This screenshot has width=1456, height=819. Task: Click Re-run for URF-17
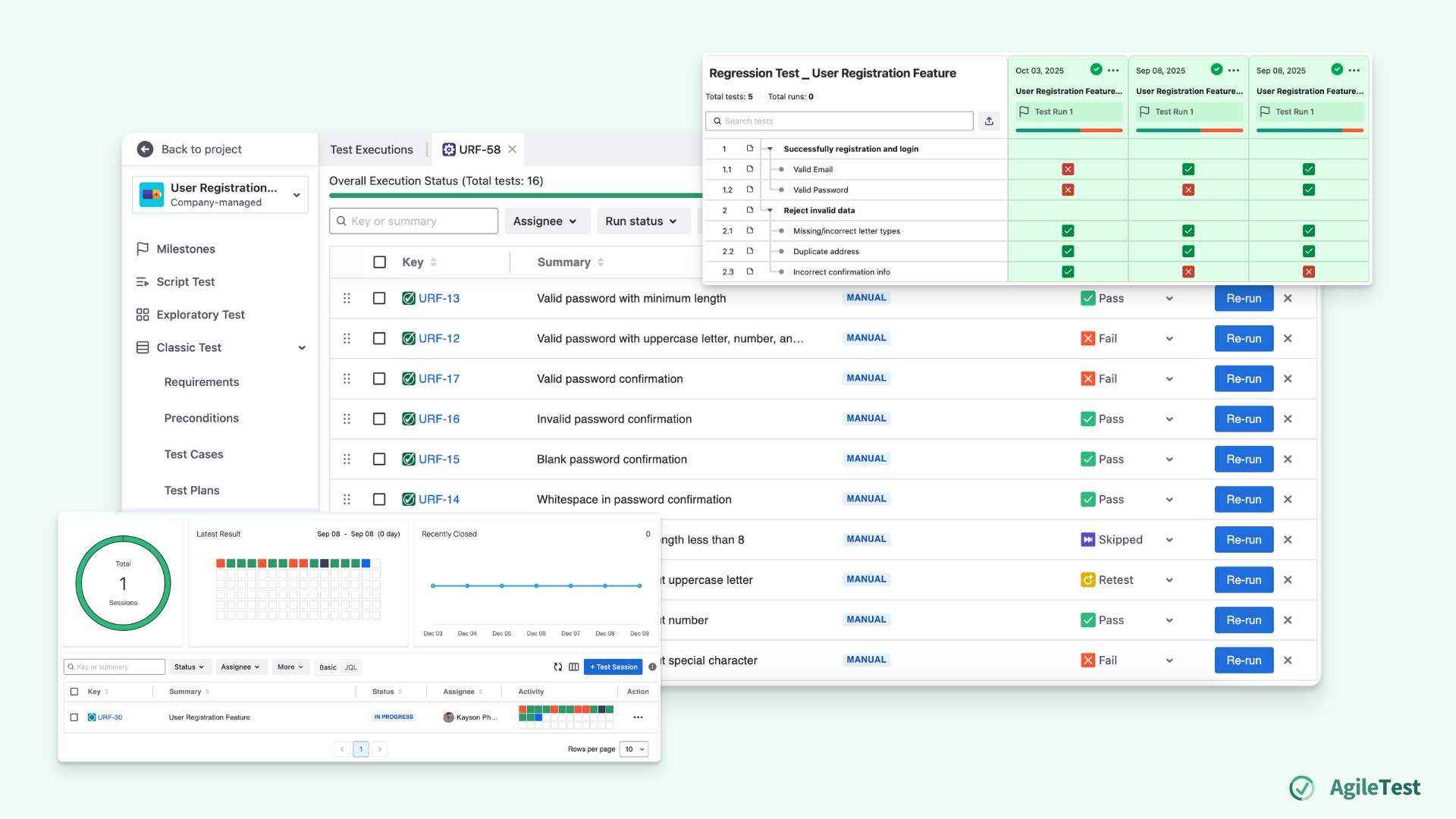[x=1244, y=379]
